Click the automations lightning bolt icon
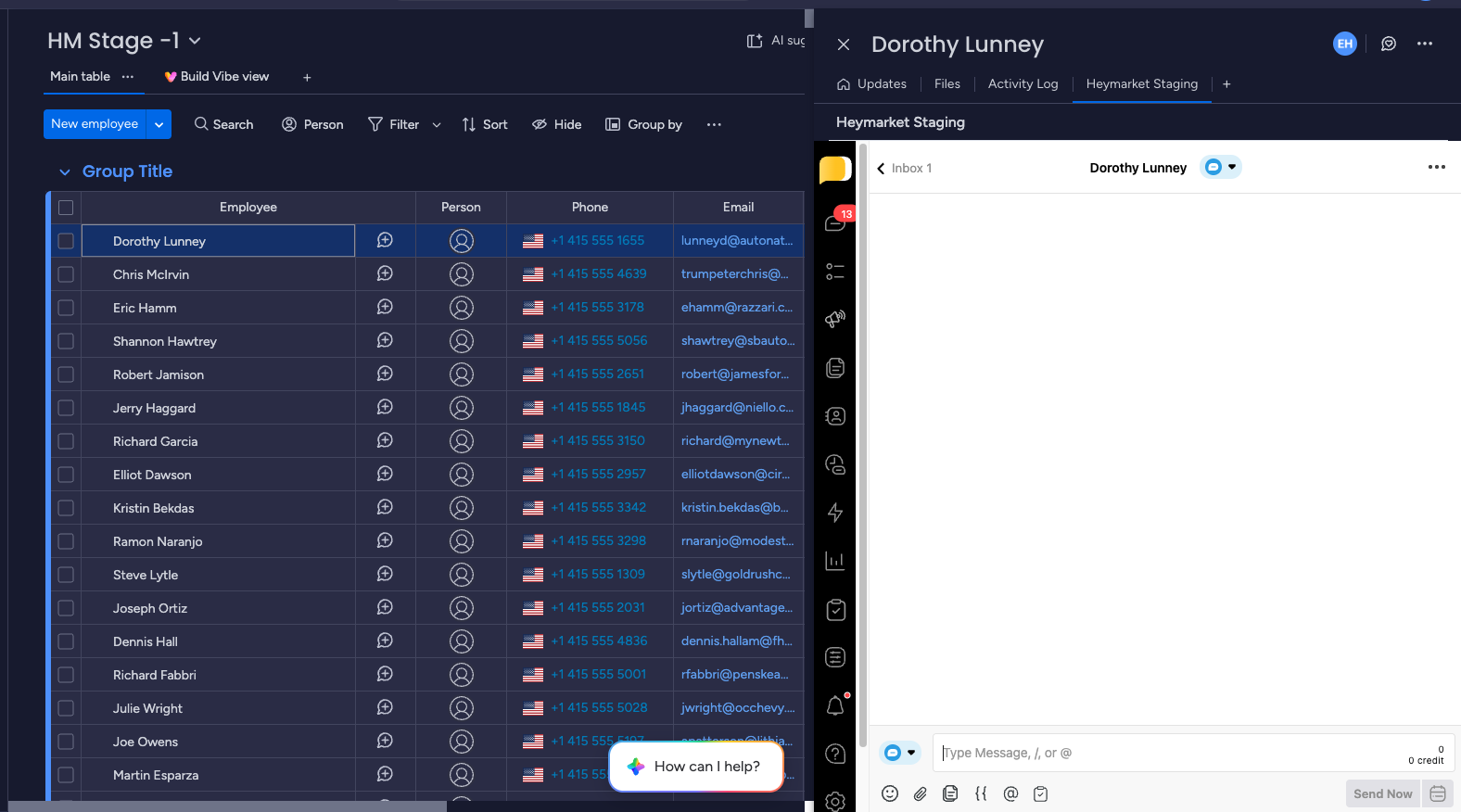1461x812 pixels. [835, 513]
